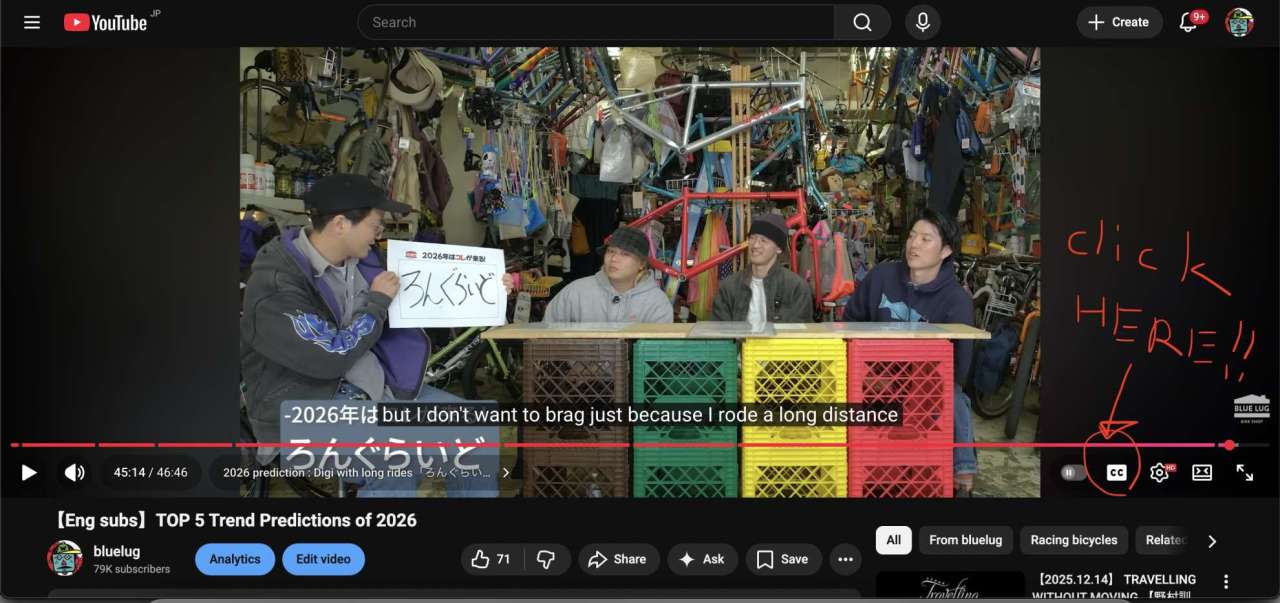Image resolution: width=1280 pixels, height=603 pixels.
Task: Open the hamburger guide menu
Action: 32,22
